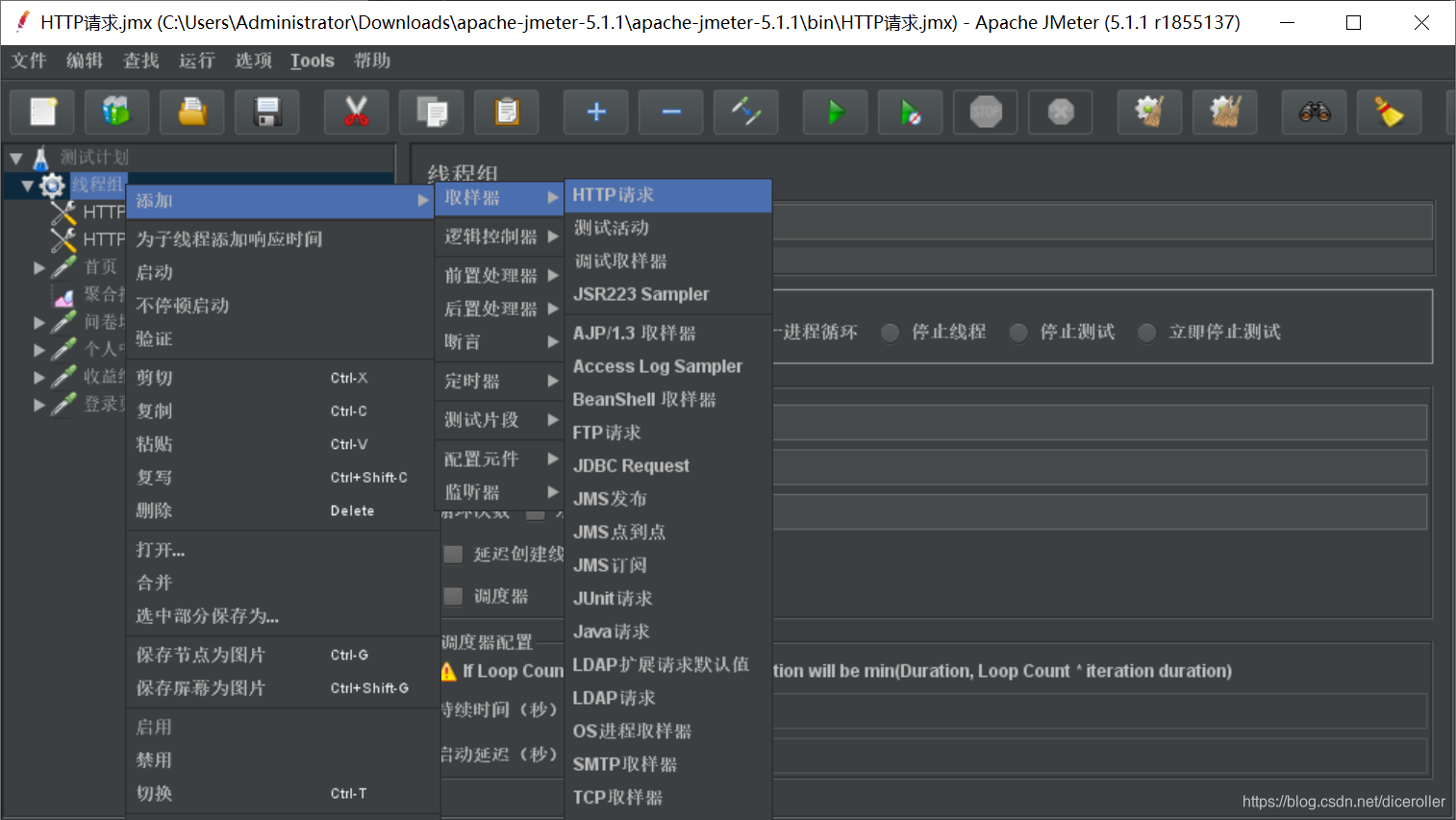The image size is (1456, 820).
Task: Choose JSR223 Sampler from the submenu
Action: coord(668,294)
